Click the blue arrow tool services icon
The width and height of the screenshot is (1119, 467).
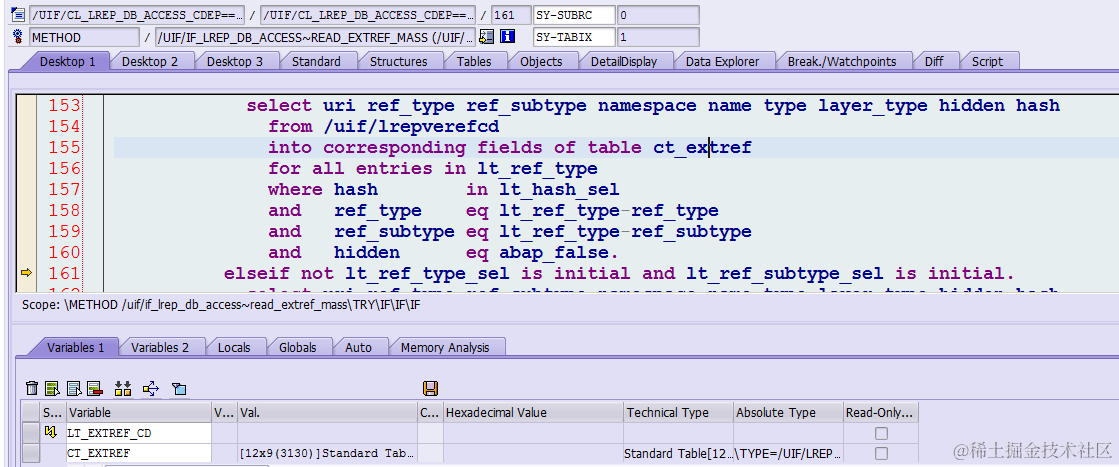(151, 388)
